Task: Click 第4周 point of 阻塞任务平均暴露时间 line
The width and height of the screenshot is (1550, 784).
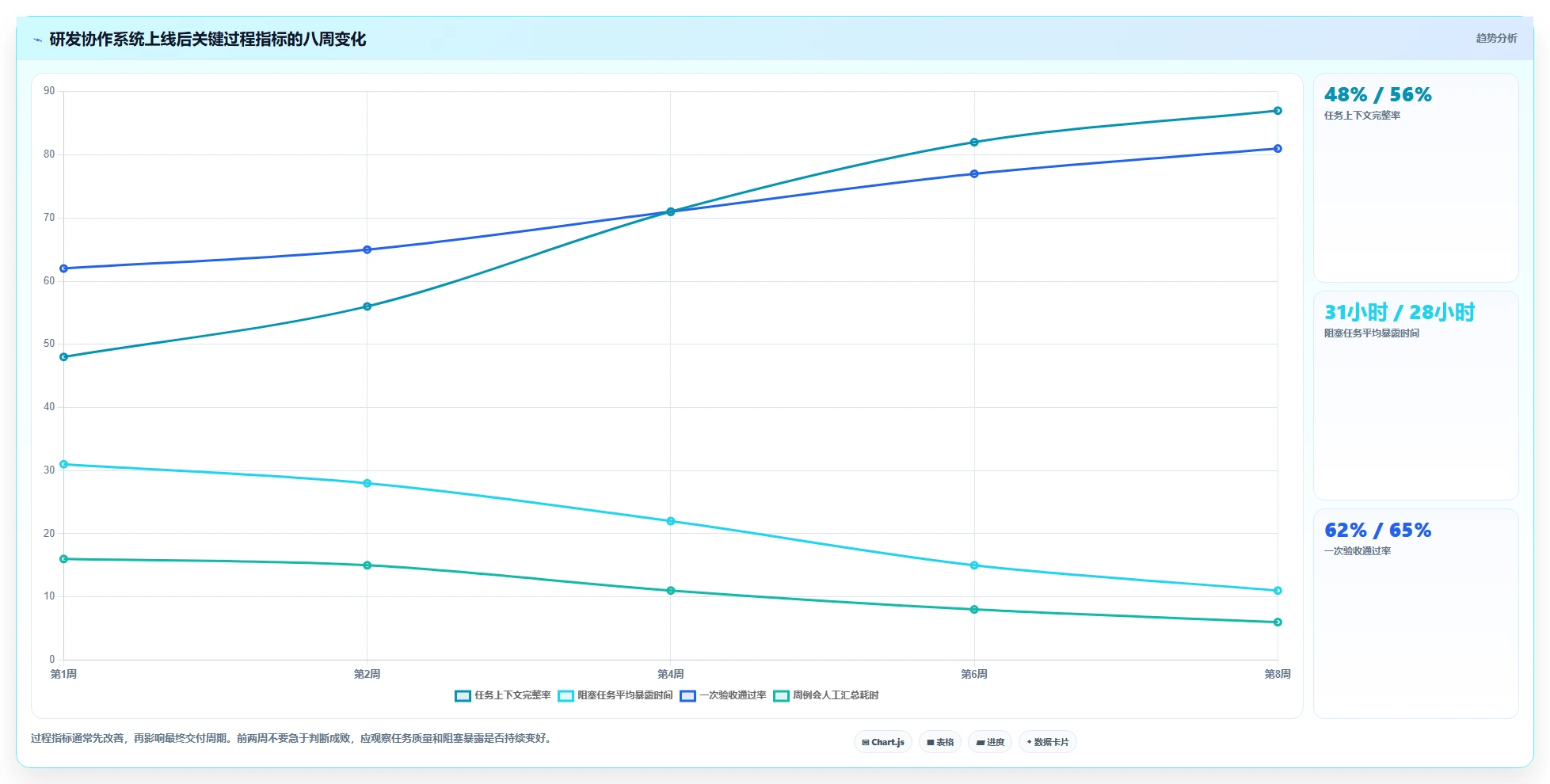Action: click(x=671, y=521)
